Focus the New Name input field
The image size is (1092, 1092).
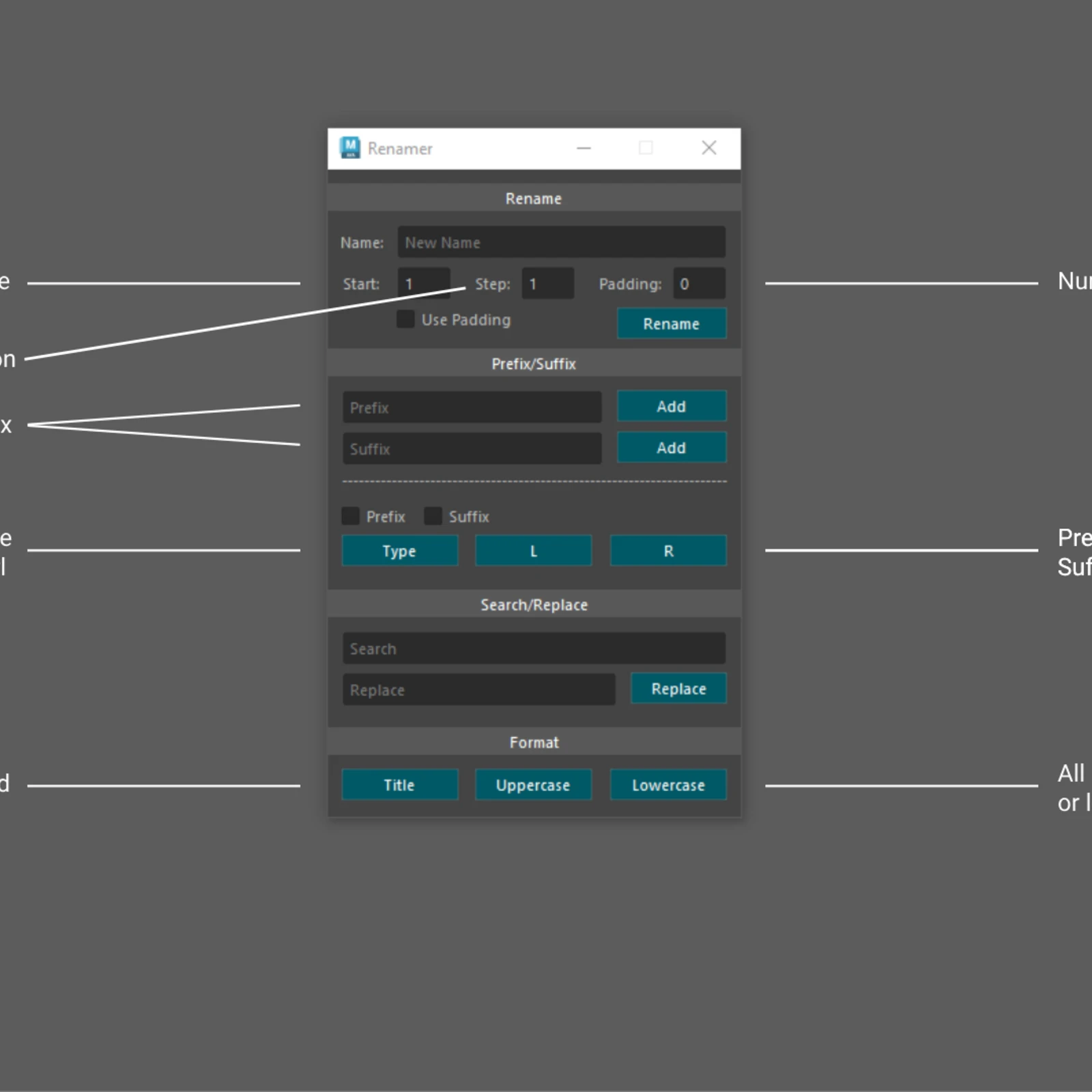[562, 242]
